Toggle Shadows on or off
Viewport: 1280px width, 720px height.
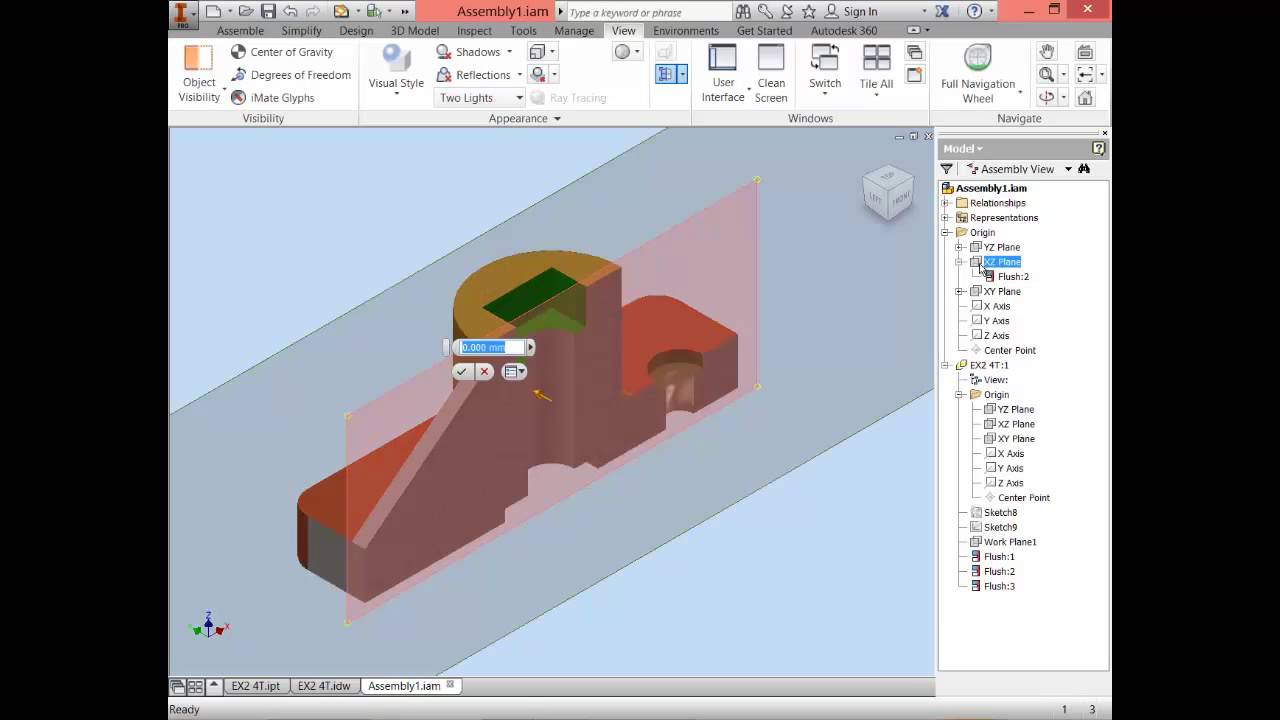coord(468,52)
